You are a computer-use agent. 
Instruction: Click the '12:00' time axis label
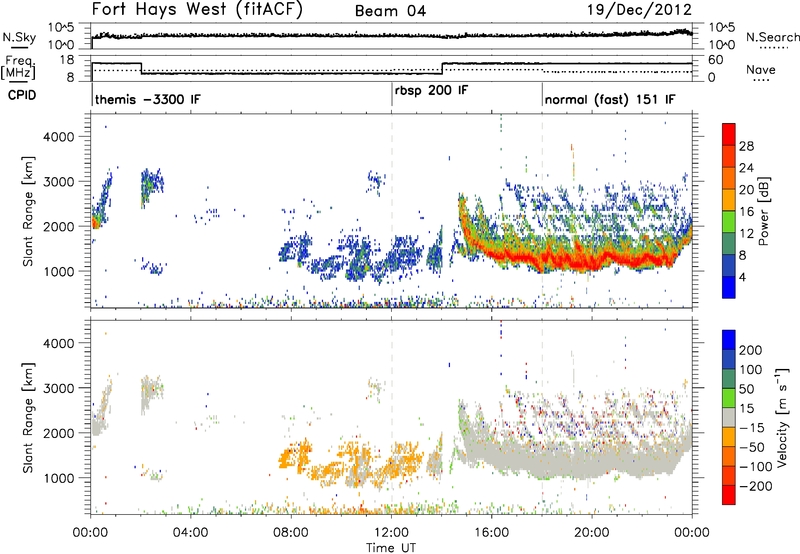(391, 533)
